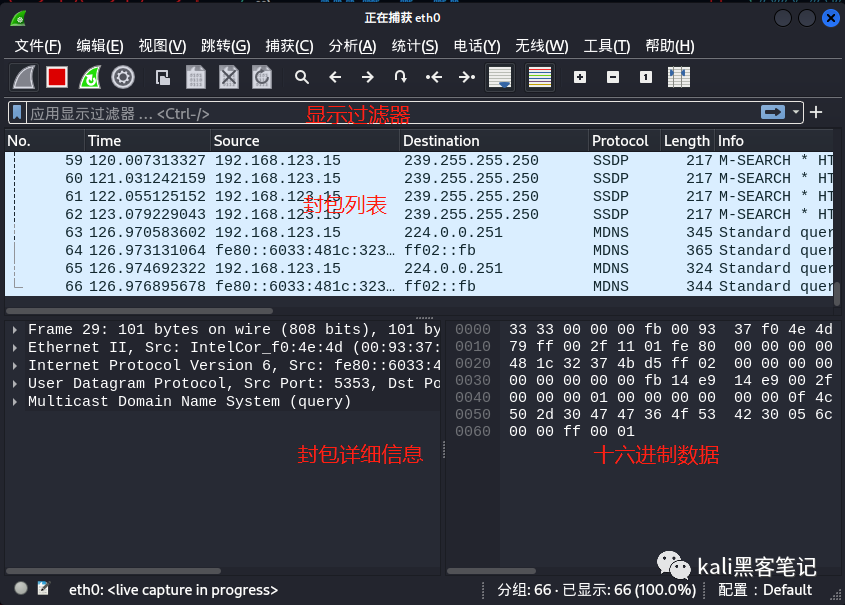This screenshot has height=605, width=845.
Task: Click the 分组: 66 status text
Action: [x=524, y=590]
